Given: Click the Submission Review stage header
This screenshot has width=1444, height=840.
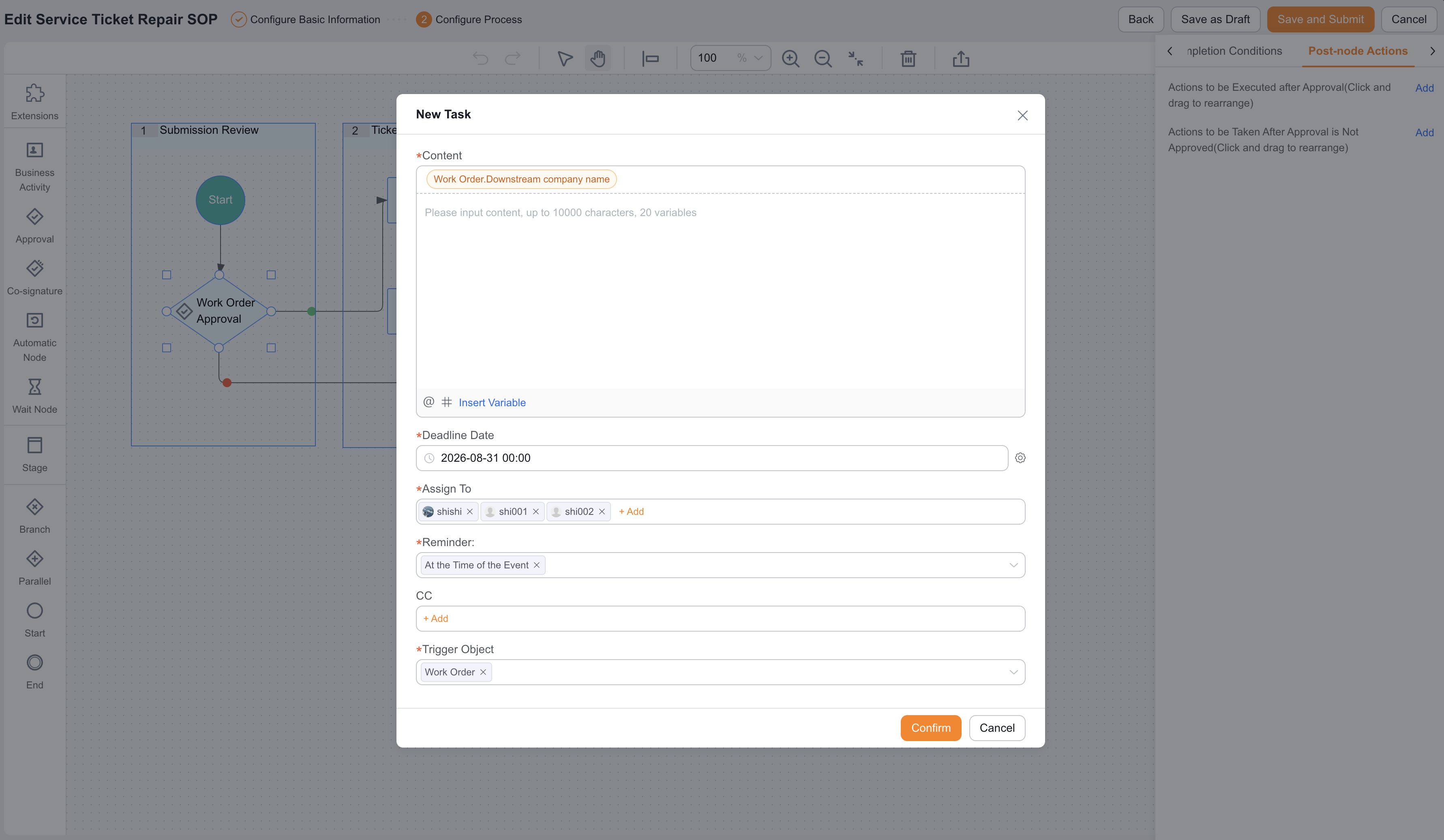Looking at the screenshot, I should pyautogui.click(x=223, y=130).
